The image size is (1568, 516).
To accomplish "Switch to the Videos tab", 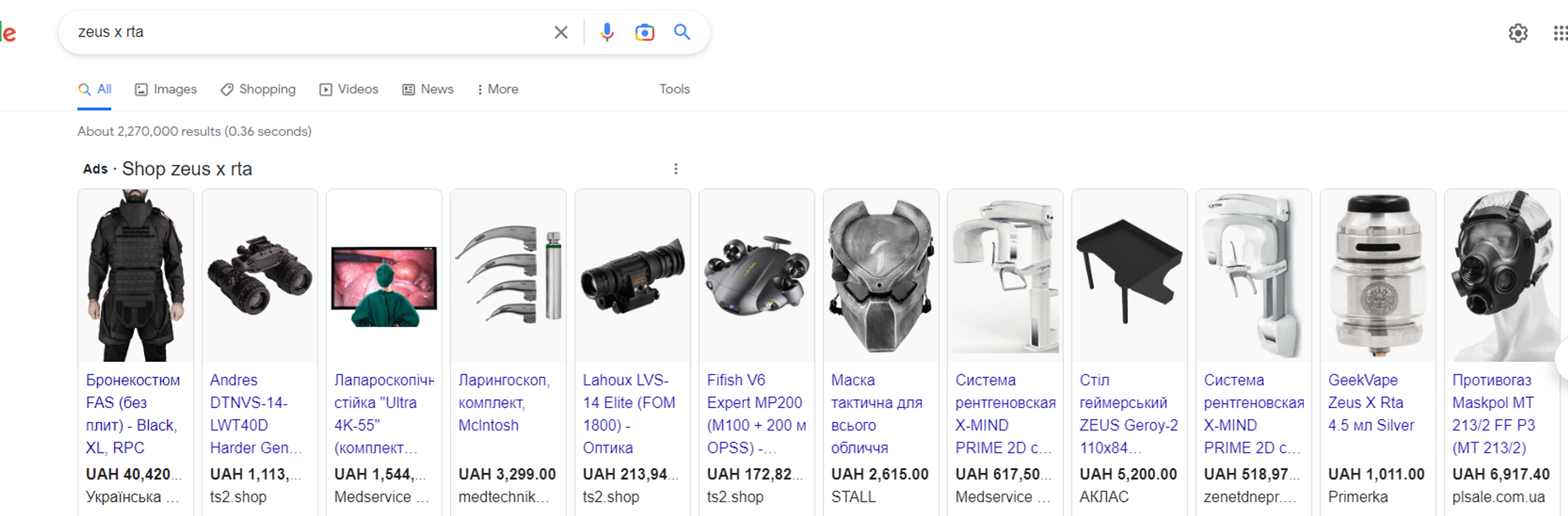I will click(349, 89).
